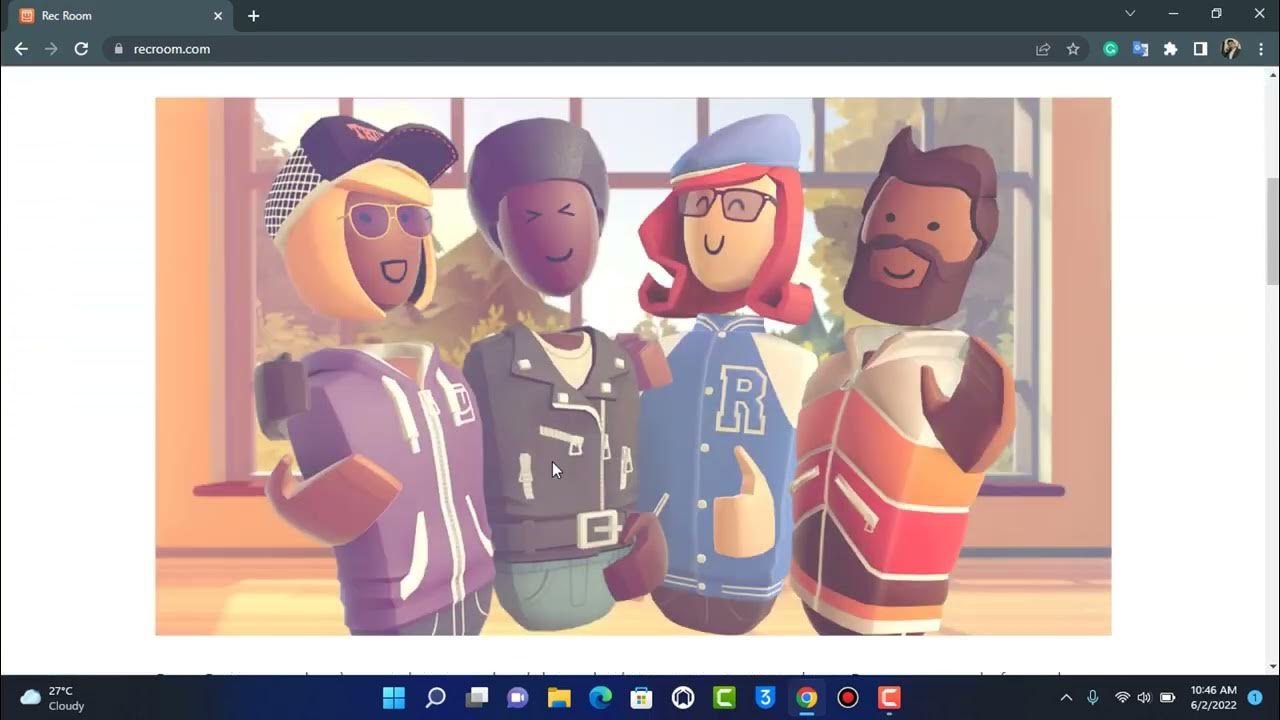Open the red record button app
This screenshot has width=1280, height=720.
pos(848,697)
